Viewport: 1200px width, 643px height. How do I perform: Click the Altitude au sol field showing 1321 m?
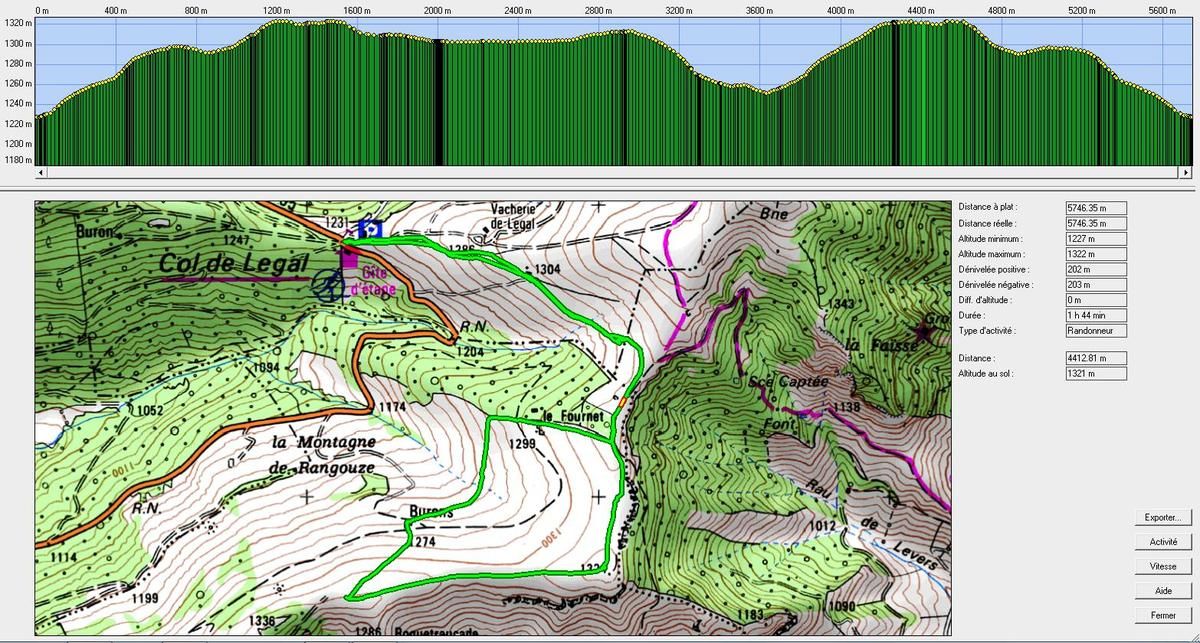tap(1097, 374)
